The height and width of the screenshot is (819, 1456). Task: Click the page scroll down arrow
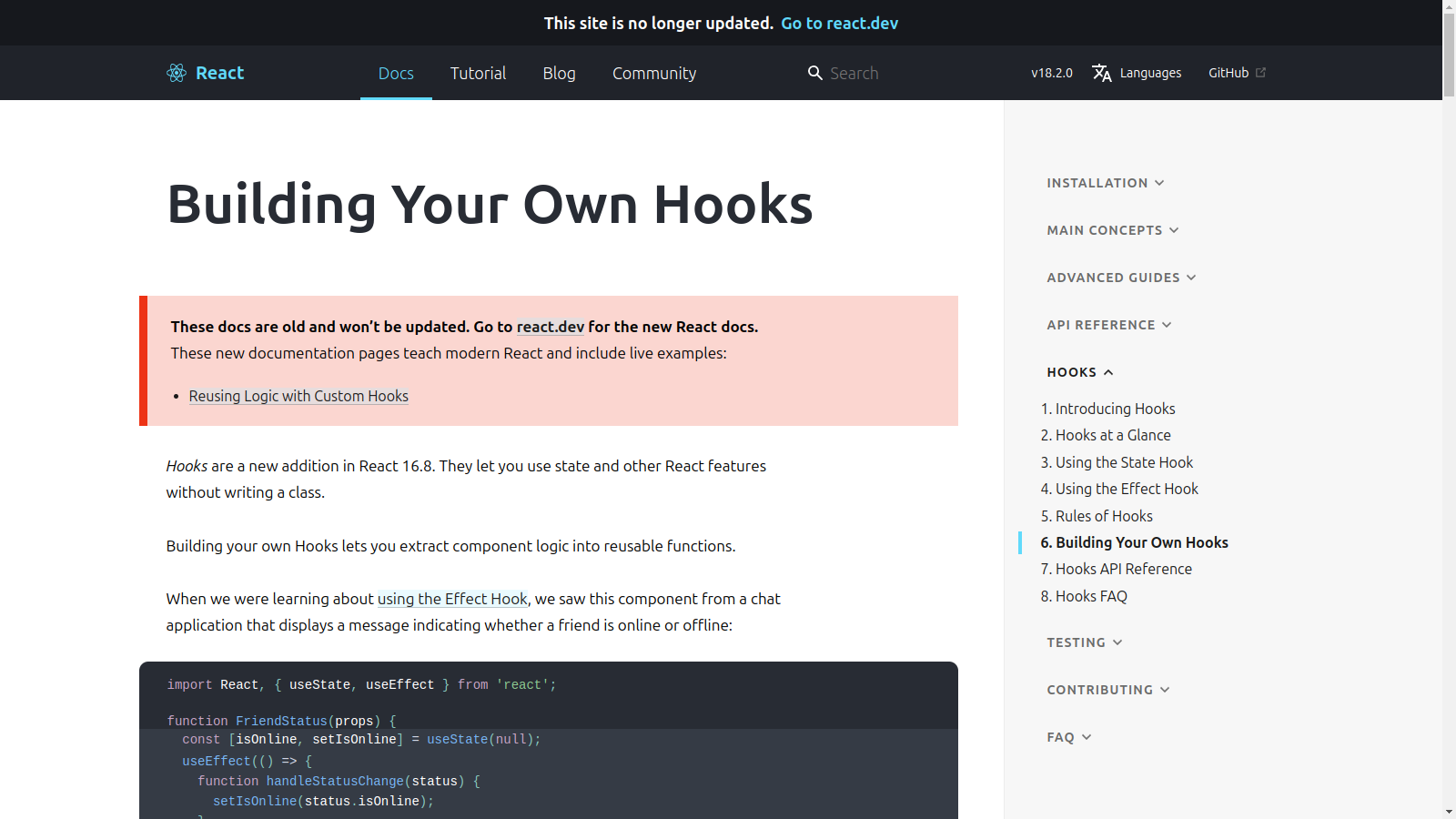[x=1449, y=811]
